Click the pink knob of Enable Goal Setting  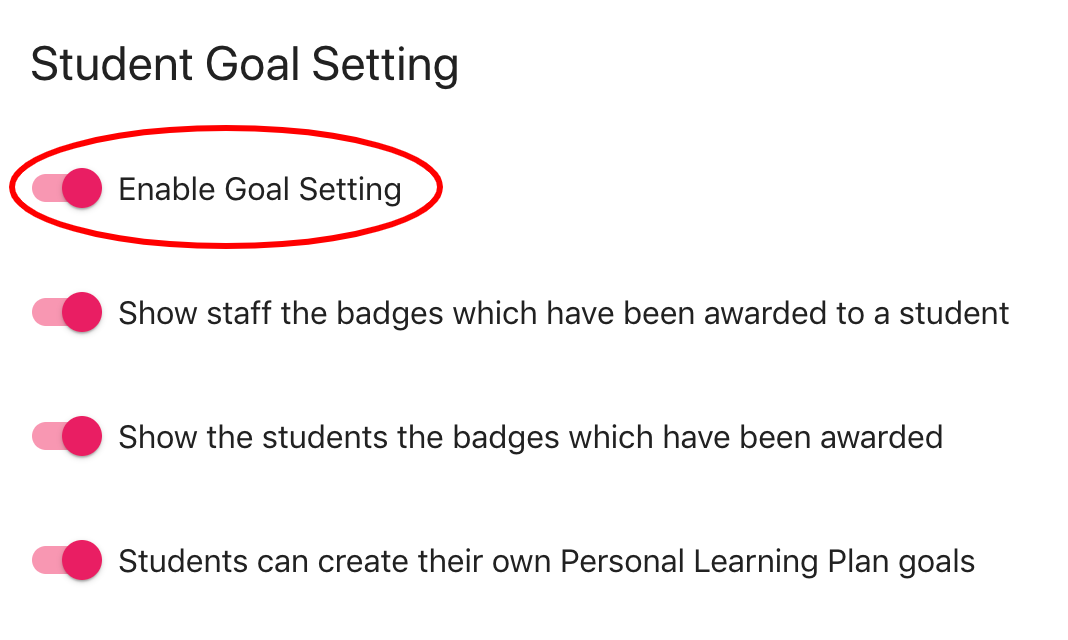pos(82,188)
